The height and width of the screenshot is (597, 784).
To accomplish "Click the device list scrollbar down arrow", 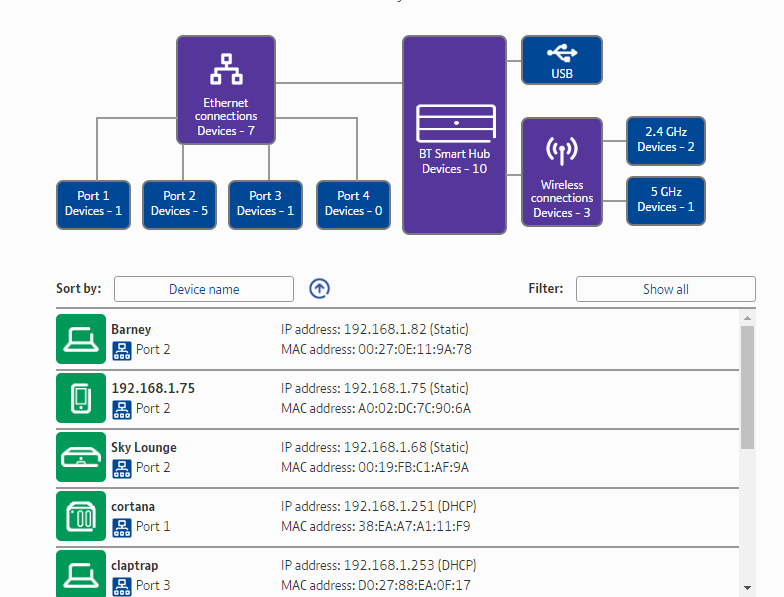I will click(x=748, y=587).
